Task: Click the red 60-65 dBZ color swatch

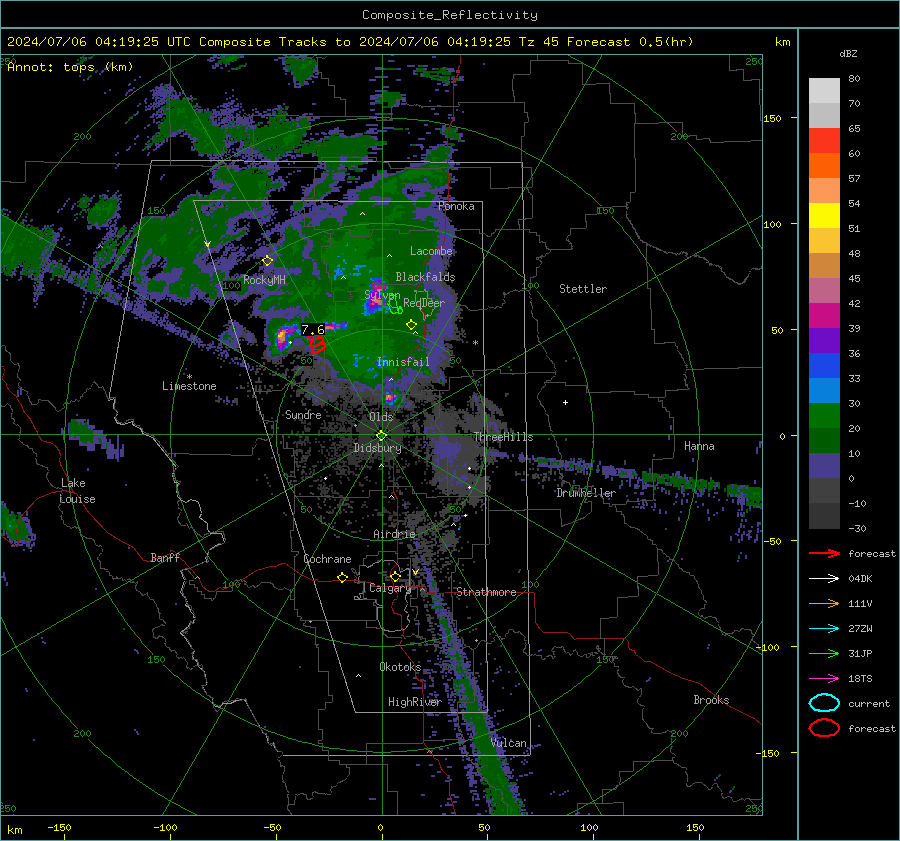Action: [x=824, y=140]
